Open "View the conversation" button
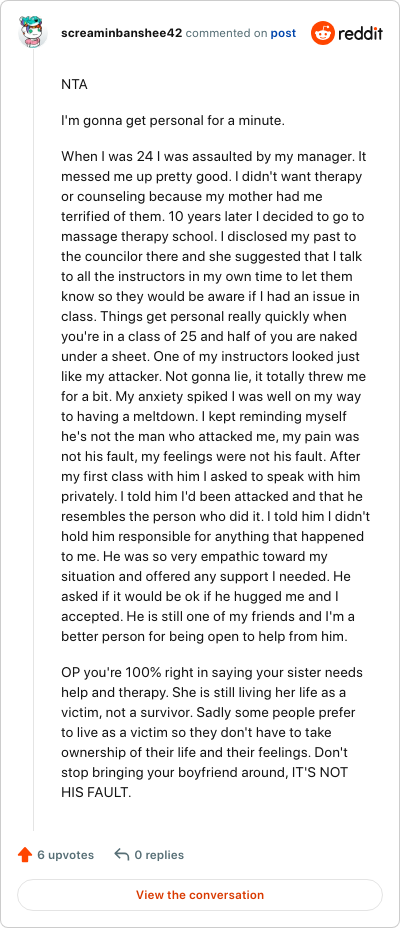The height and width of the screenshot is (928, 400). (200, 895)
